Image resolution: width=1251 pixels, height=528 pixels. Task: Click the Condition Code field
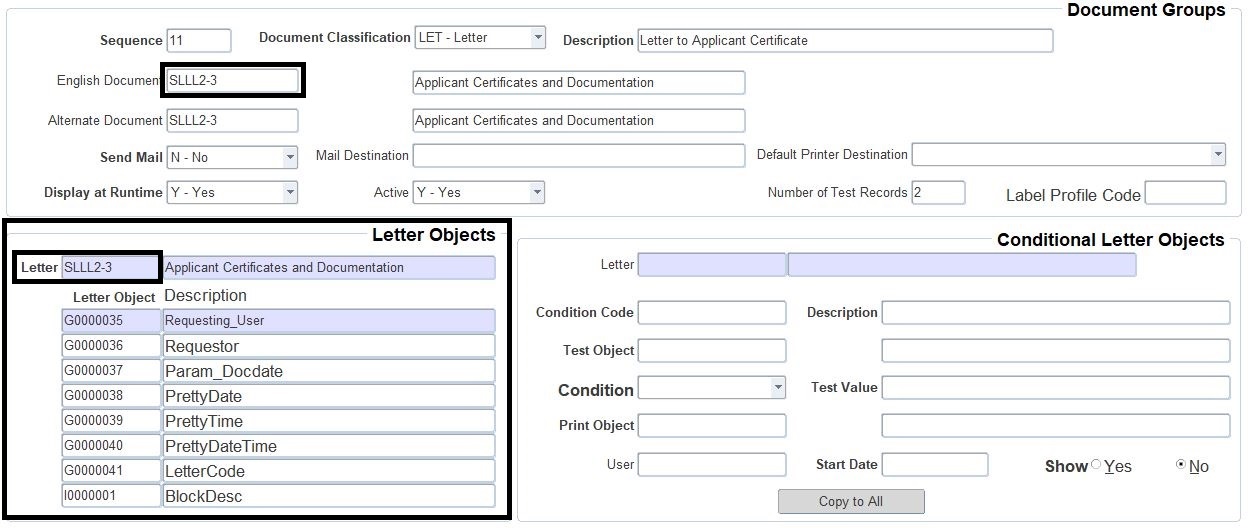click(x=711, y=313)
